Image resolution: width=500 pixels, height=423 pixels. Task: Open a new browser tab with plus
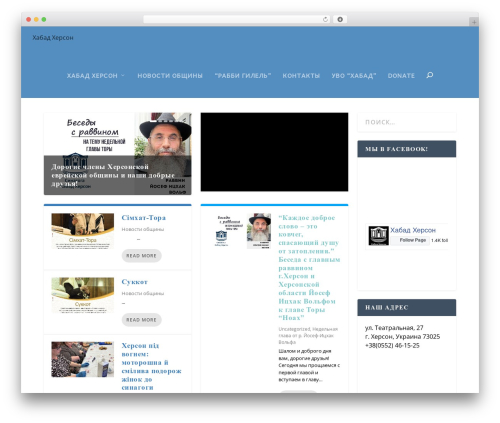pyautogui.click(x=474, y=22)
